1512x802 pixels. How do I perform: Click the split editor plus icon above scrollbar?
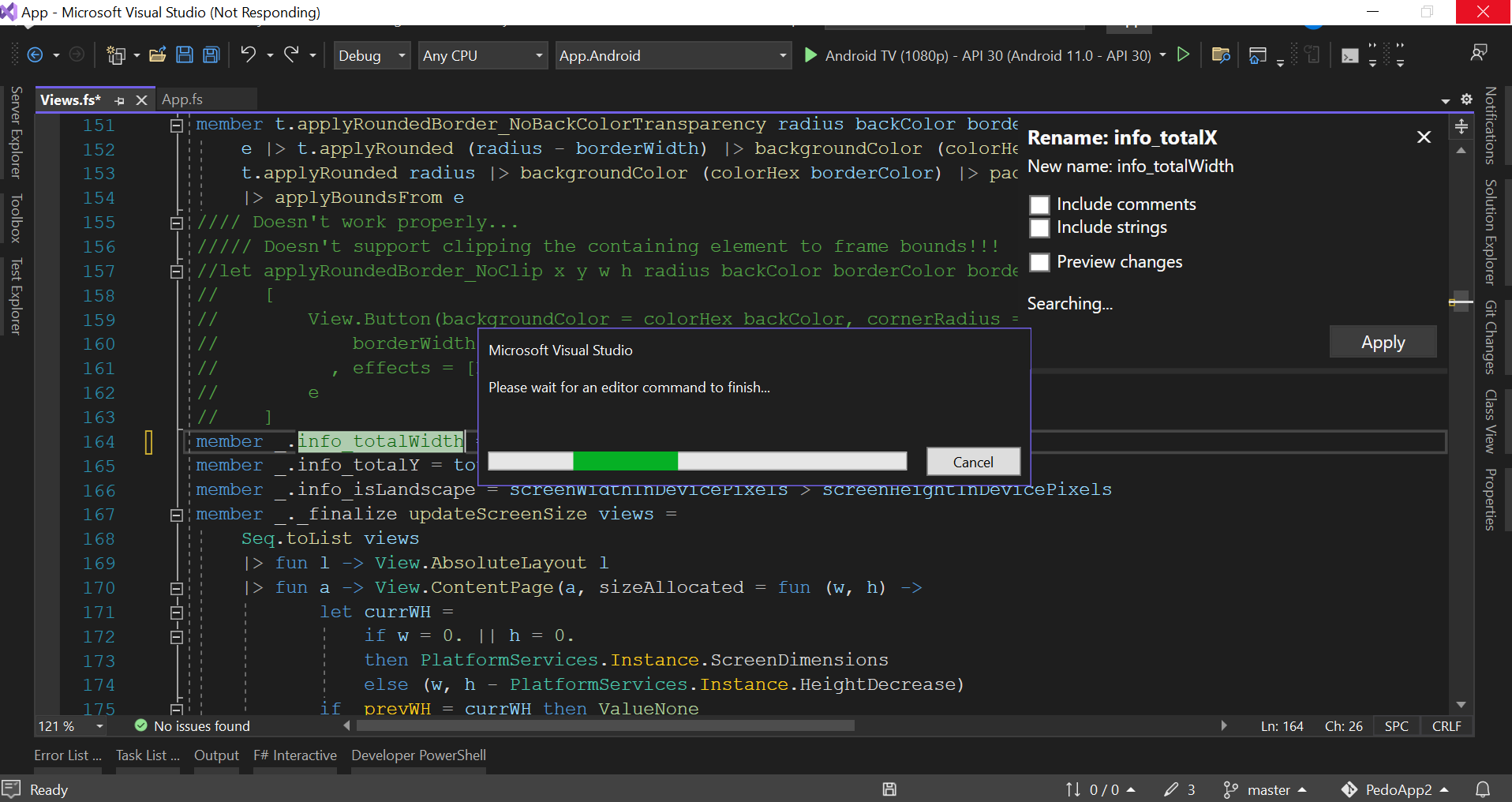[x=1461, y=126]
